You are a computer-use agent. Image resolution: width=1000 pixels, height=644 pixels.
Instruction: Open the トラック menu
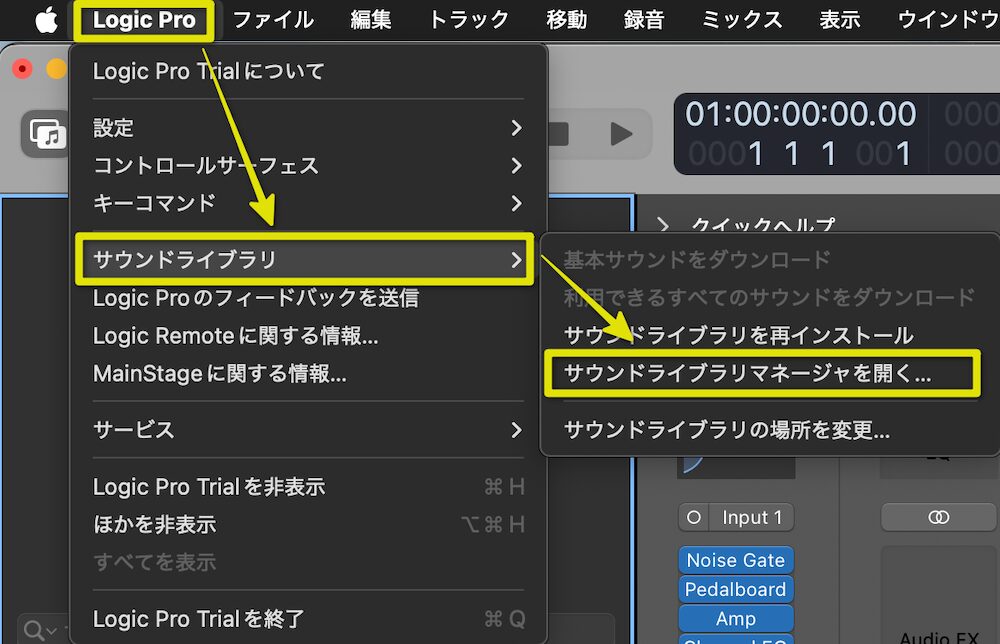click(x=469, y=20)
